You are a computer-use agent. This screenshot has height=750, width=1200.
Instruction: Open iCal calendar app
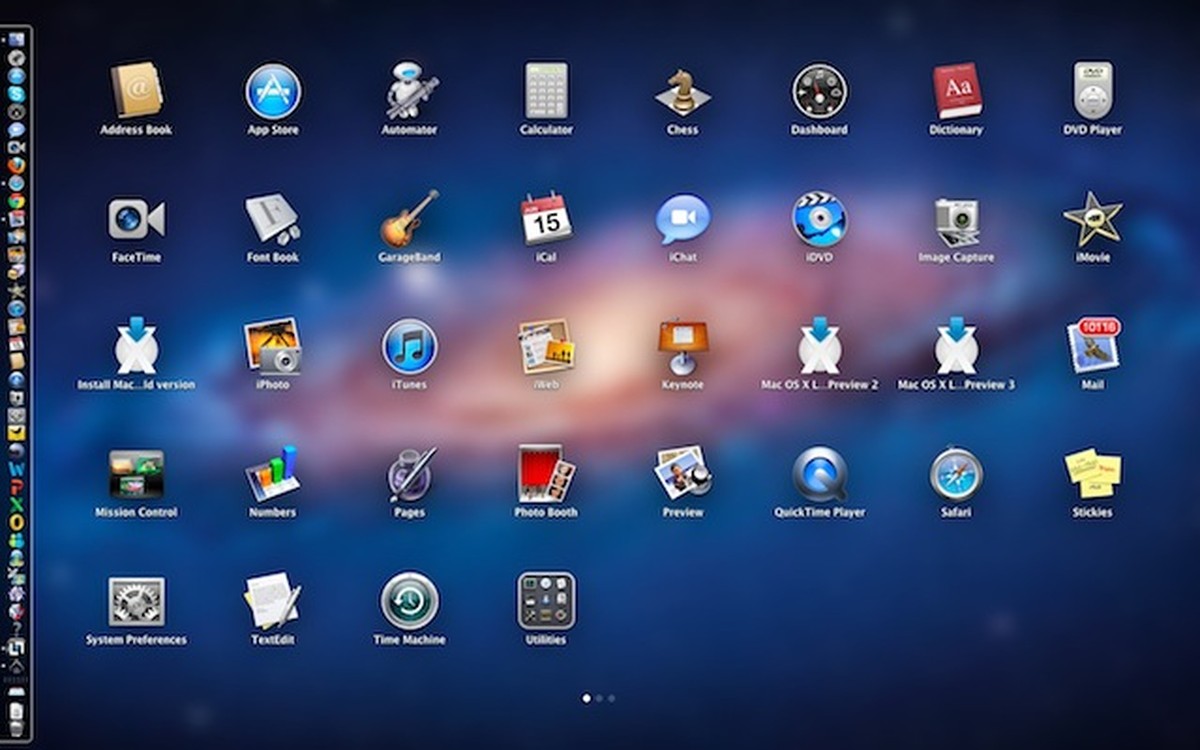point(546,219)
